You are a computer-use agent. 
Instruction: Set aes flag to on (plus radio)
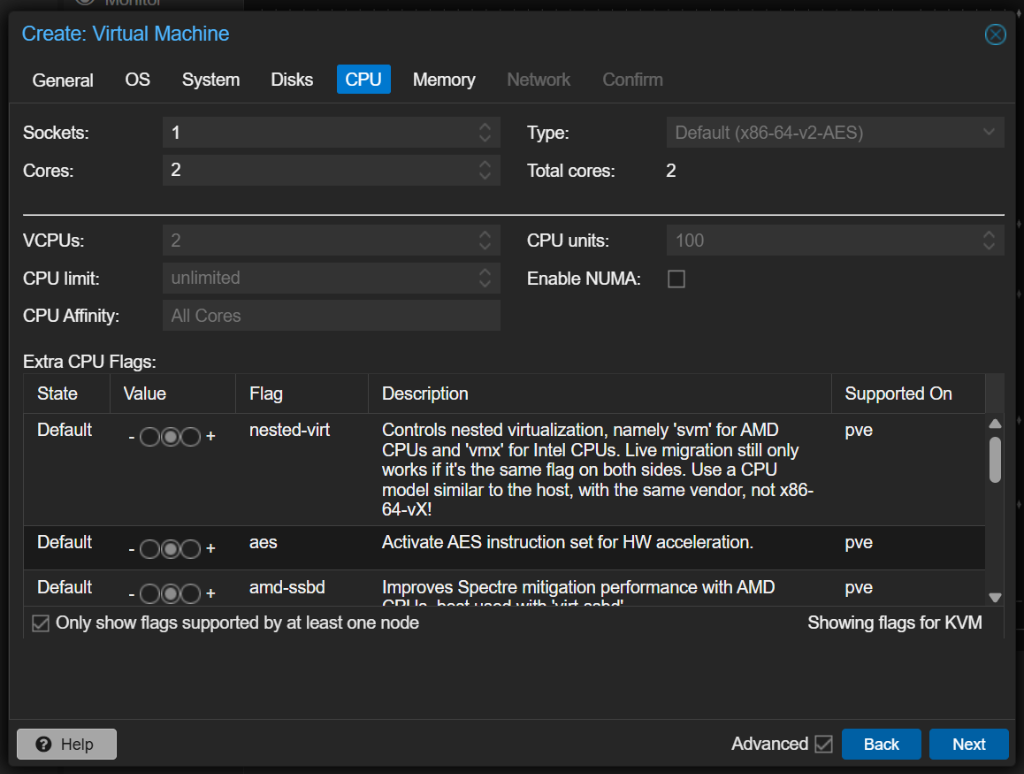[x=191, y=549]
